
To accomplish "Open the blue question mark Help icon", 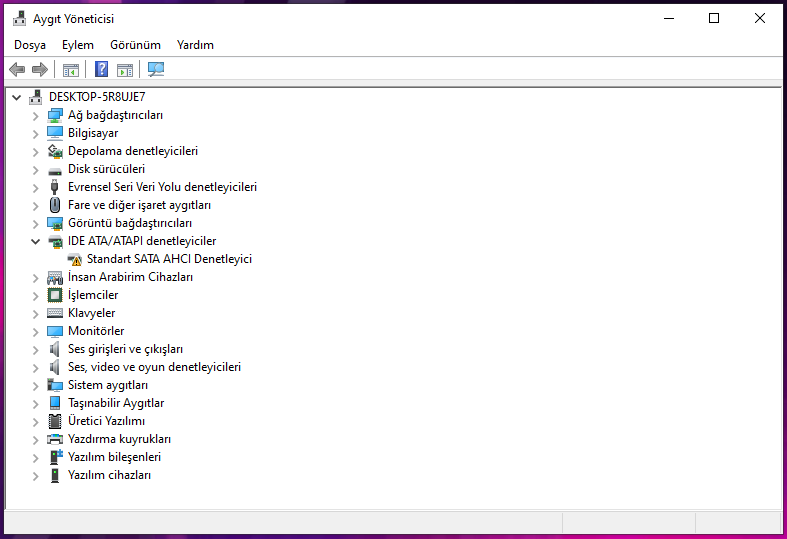I will click(101, 69).
